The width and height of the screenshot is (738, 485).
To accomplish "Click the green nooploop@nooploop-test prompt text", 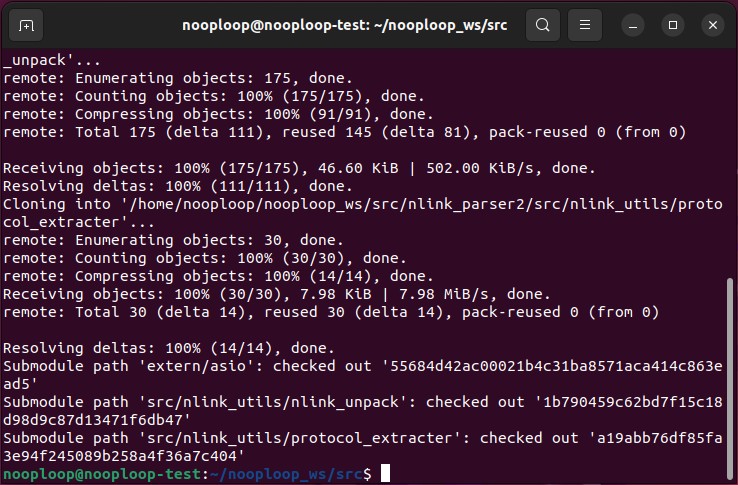I will tap(102, 473).
